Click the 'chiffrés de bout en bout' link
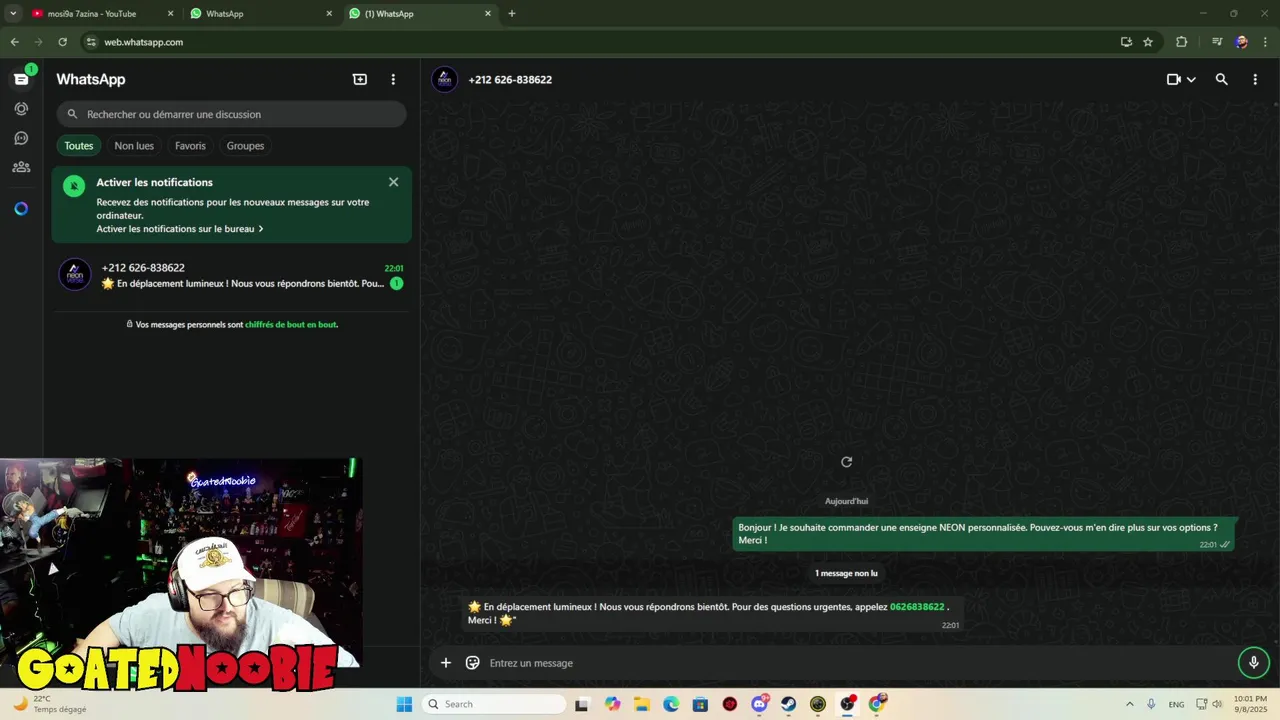 (291, 324)
